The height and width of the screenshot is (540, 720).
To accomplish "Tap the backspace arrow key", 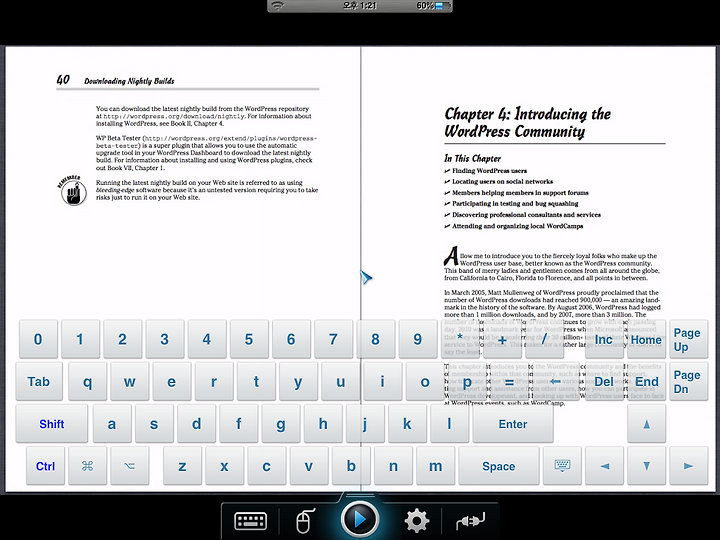I will [555, 382].
